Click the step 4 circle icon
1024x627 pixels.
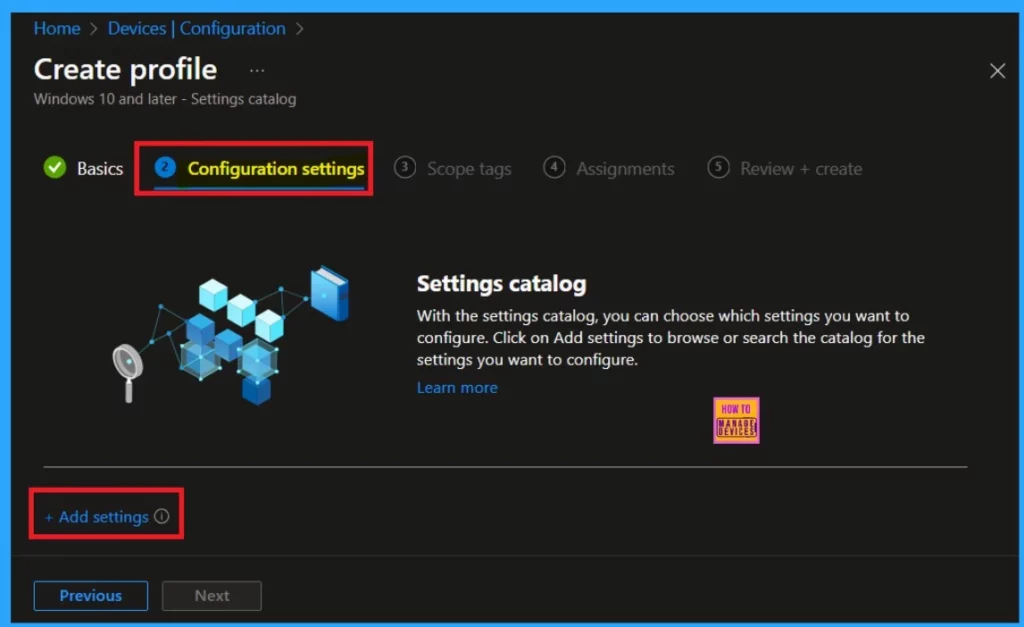click(x=554, y=167)
